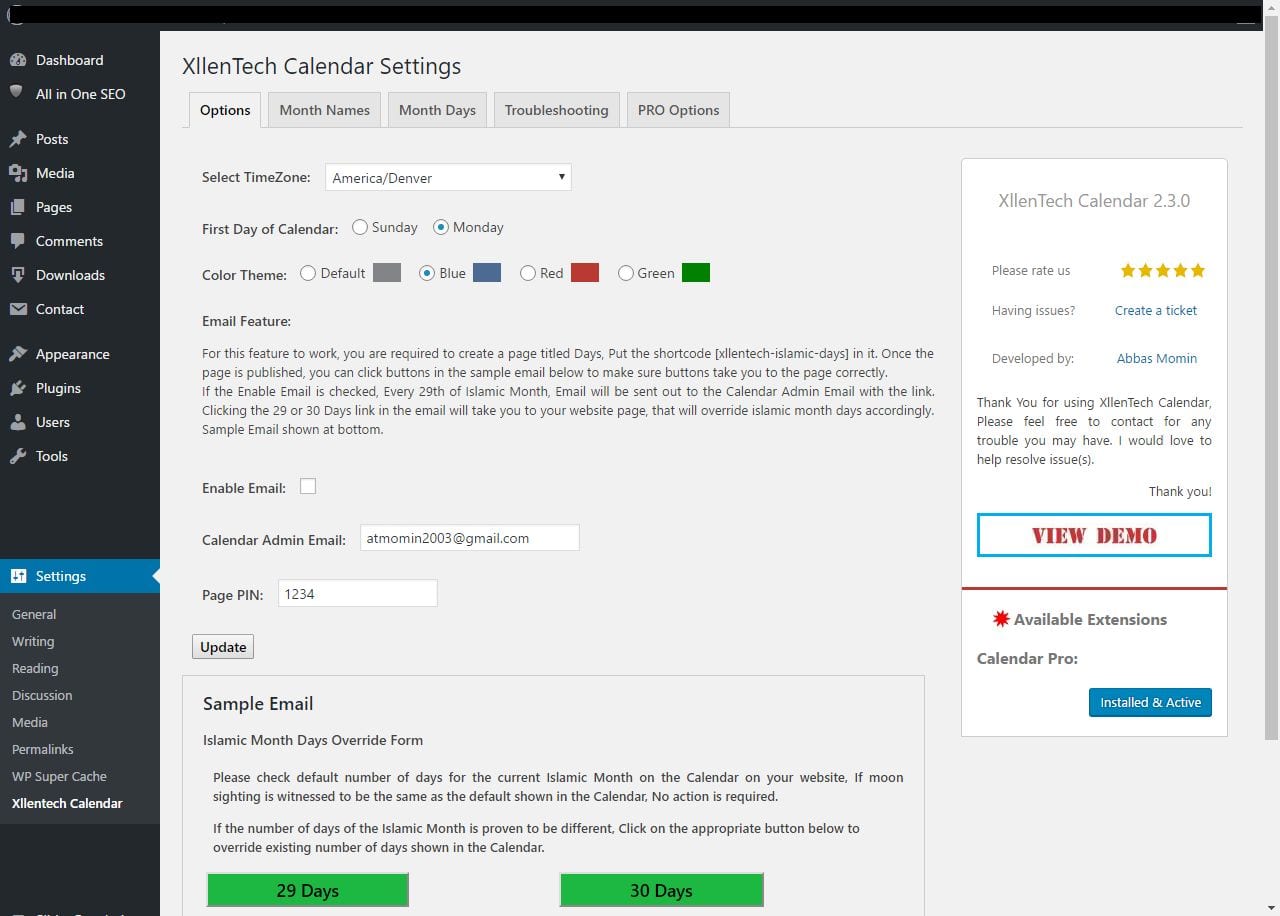
Task: Switch to the Month Names tab
Action: pos(324,110)
